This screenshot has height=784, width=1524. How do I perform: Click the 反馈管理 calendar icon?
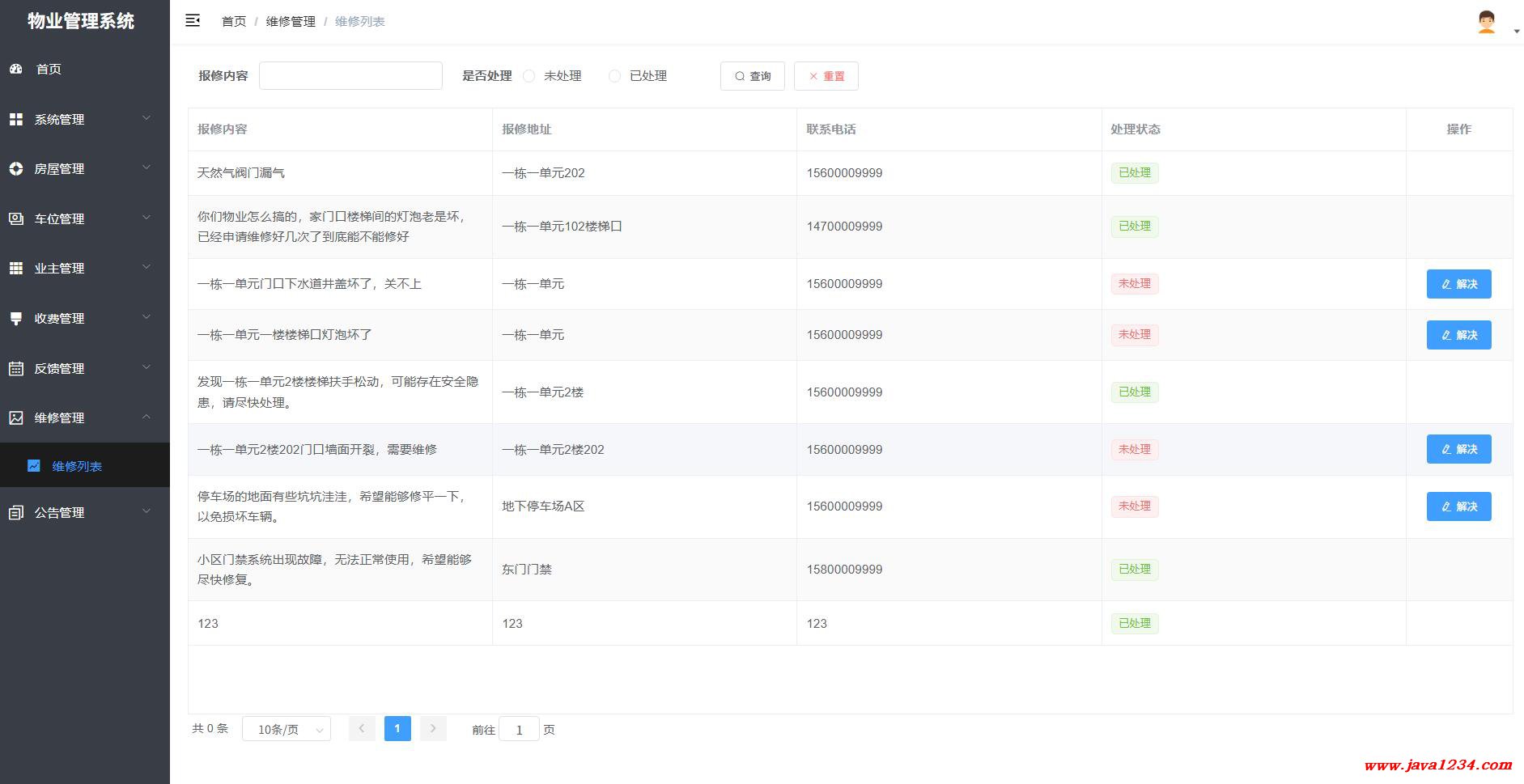[x=16, y=368]
